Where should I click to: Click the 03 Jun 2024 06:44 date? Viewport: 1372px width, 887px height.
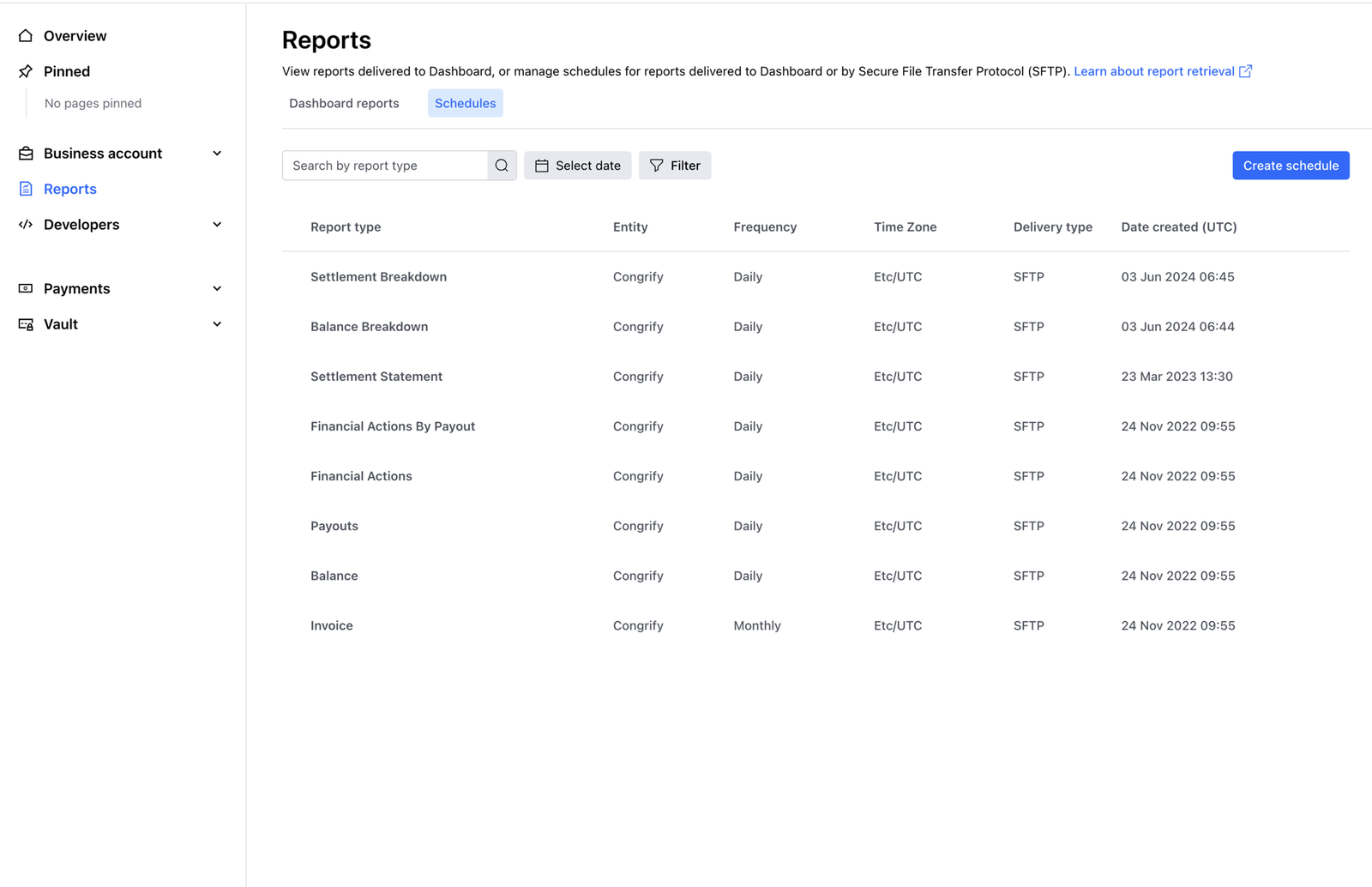point(1177,327)
